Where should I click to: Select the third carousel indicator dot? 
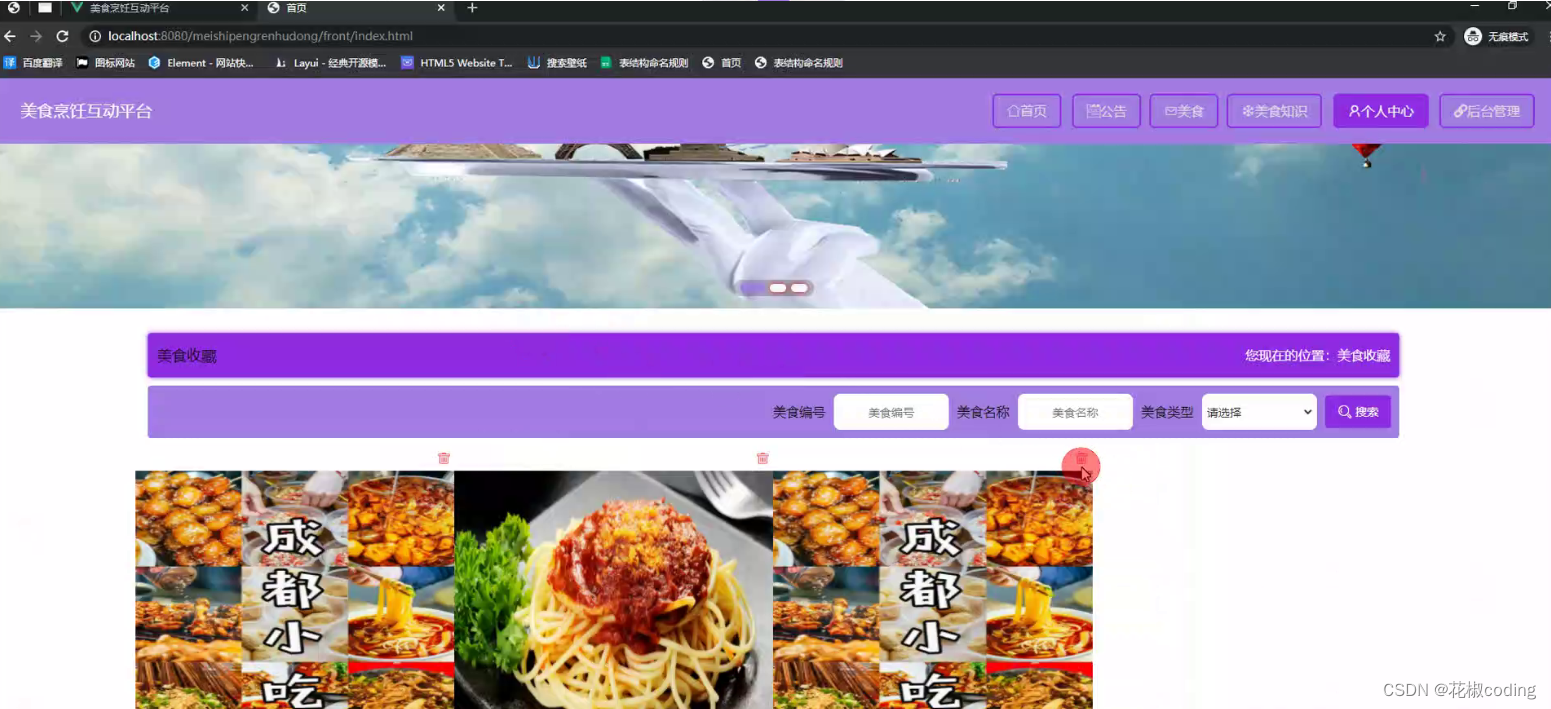coord(799,288)
